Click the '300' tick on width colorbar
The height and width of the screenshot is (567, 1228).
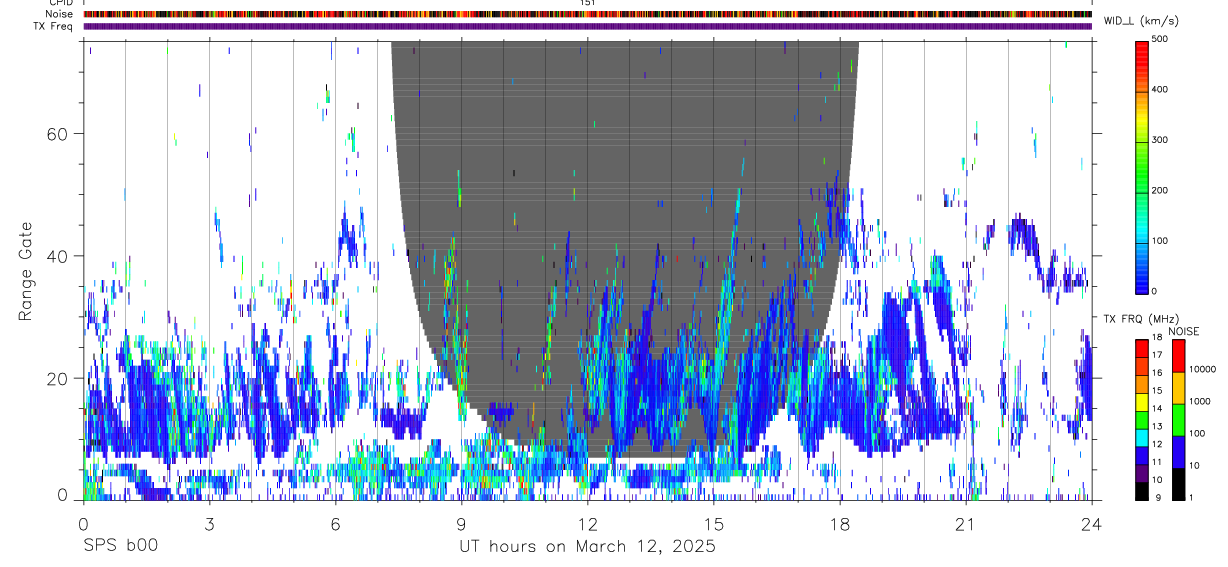point(1161,141)
